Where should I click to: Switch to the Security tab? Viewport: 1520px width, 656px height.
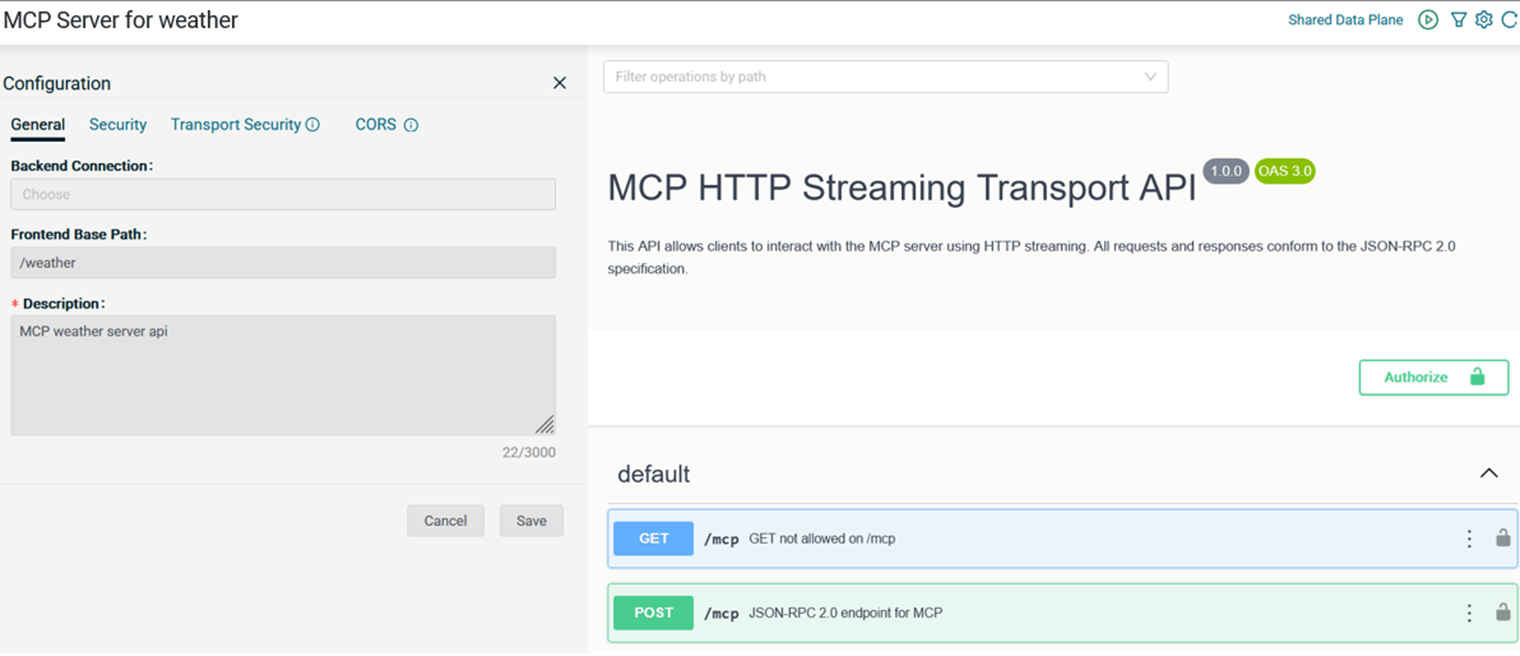(x=118, y=125)
